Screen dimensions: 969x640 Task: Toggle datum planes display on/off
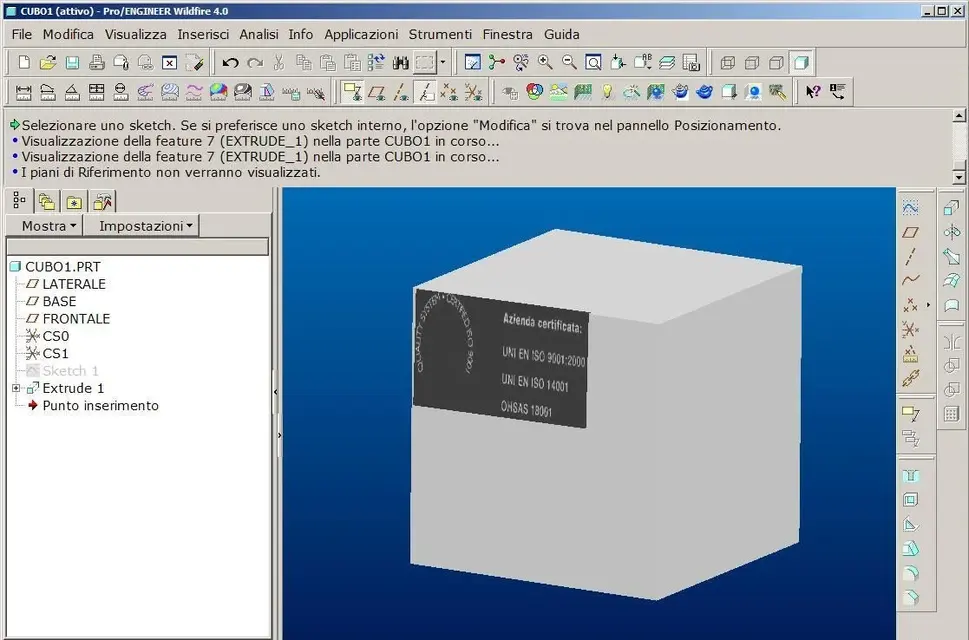pos(376,92)
